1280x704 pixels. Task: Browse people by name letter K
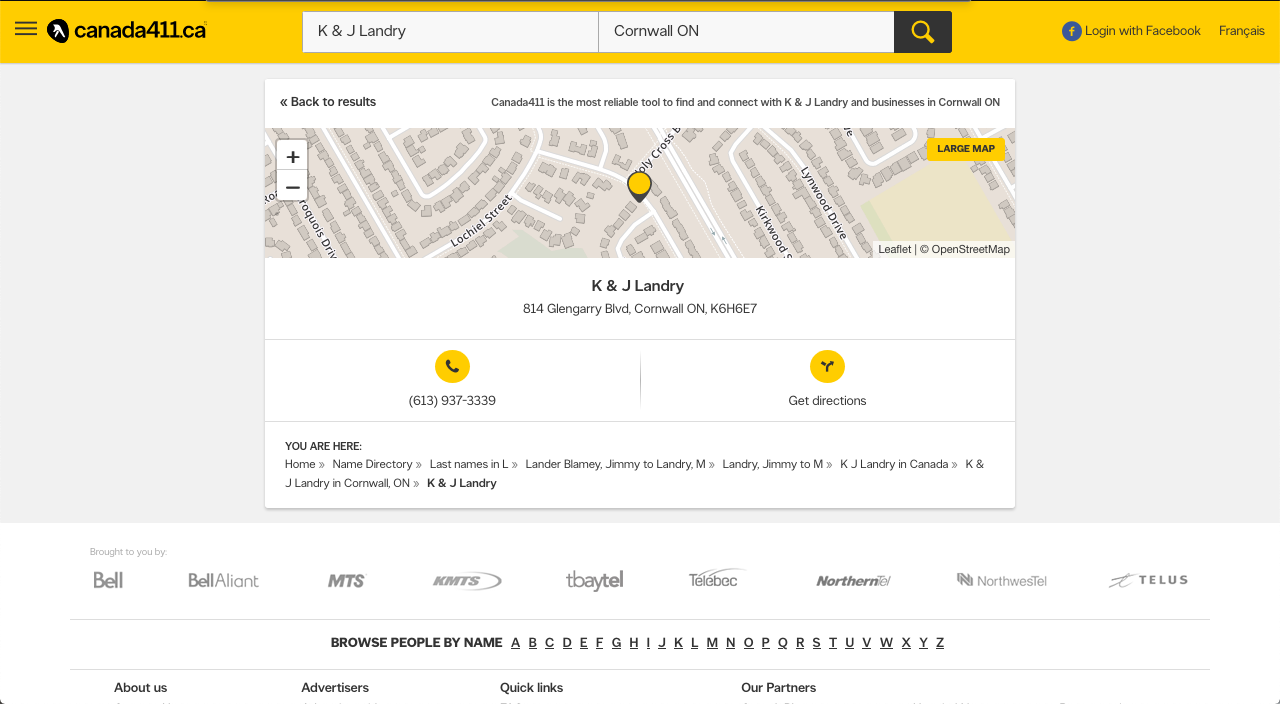pyautogui.click(x=678, y=643)
